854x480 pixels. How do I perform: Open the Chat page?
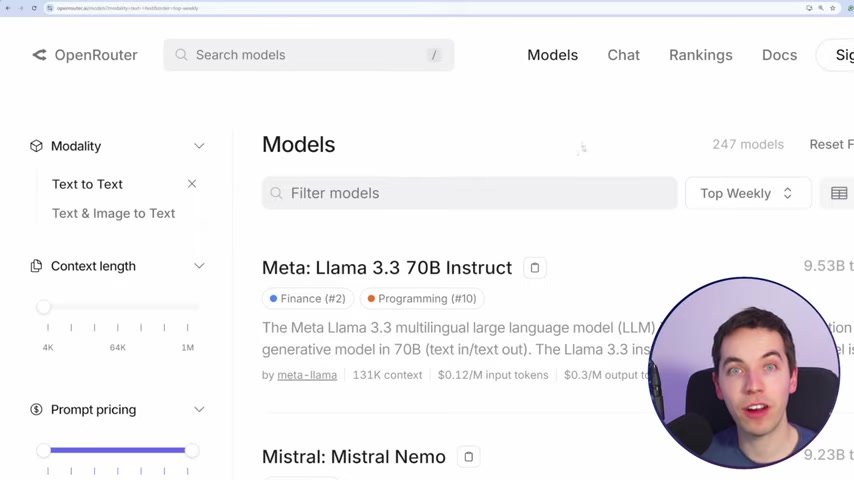623,54
